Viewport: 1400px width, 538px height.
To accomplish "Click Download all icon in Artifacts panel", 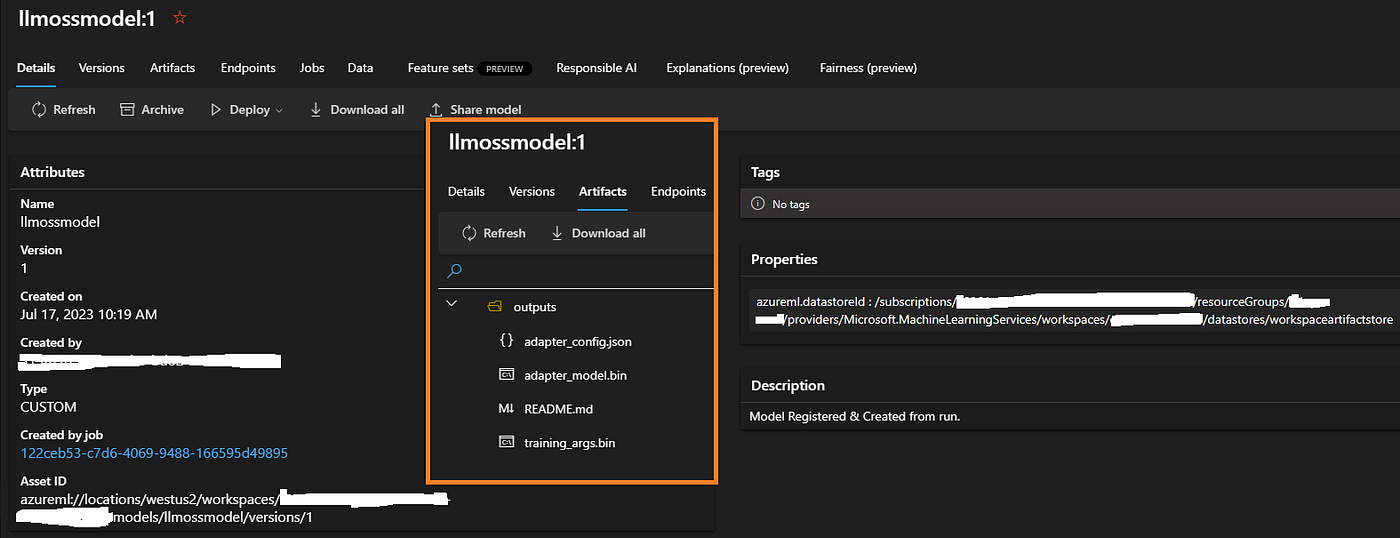I will point(557,233).
